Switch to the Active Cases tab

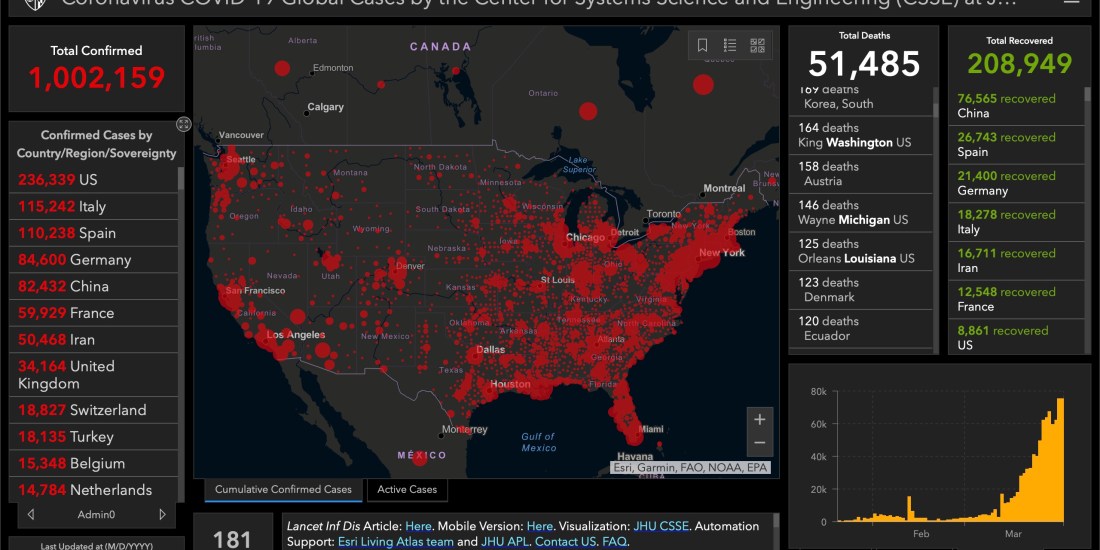[x=407, y=490]
